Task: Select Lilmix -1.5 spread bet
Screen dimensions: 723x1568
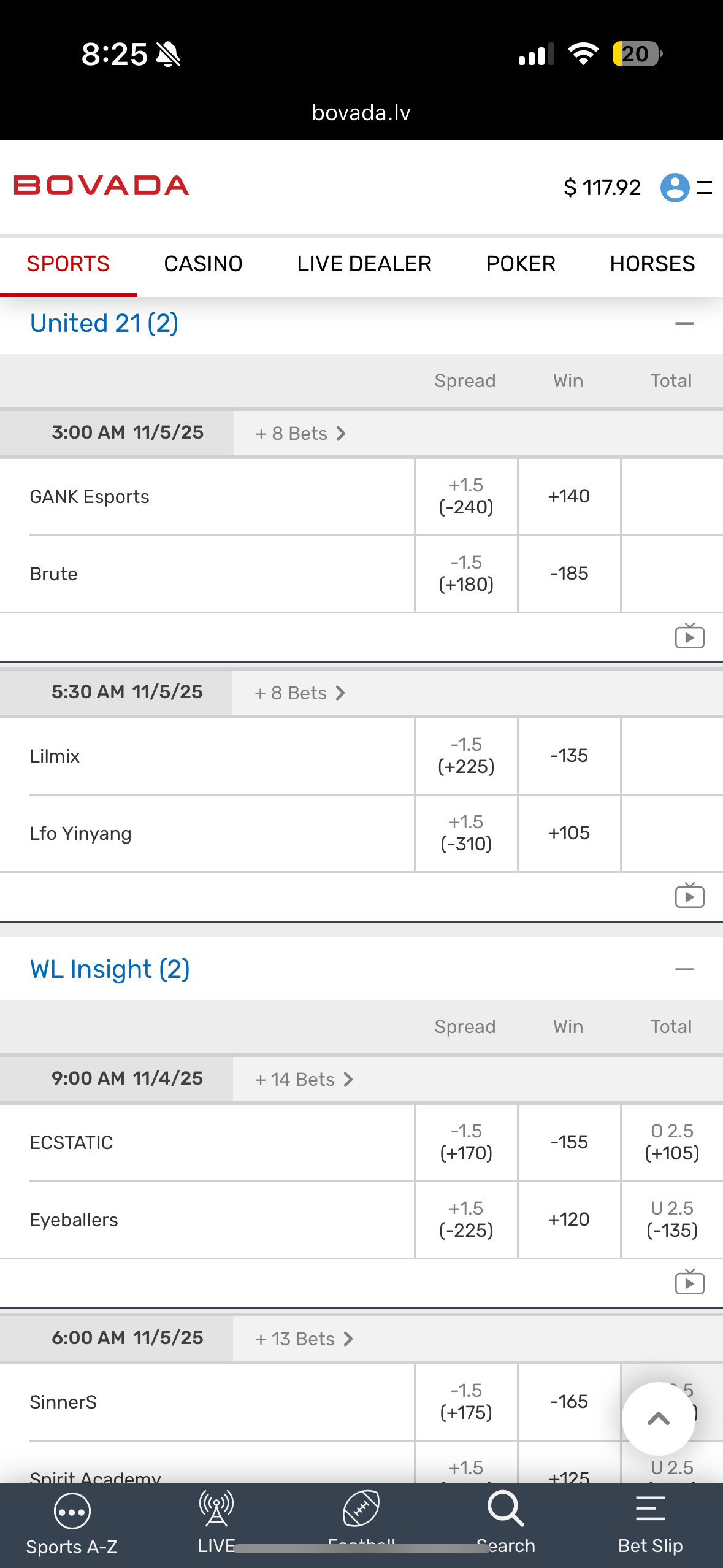Action: click(x=466, y=756)
